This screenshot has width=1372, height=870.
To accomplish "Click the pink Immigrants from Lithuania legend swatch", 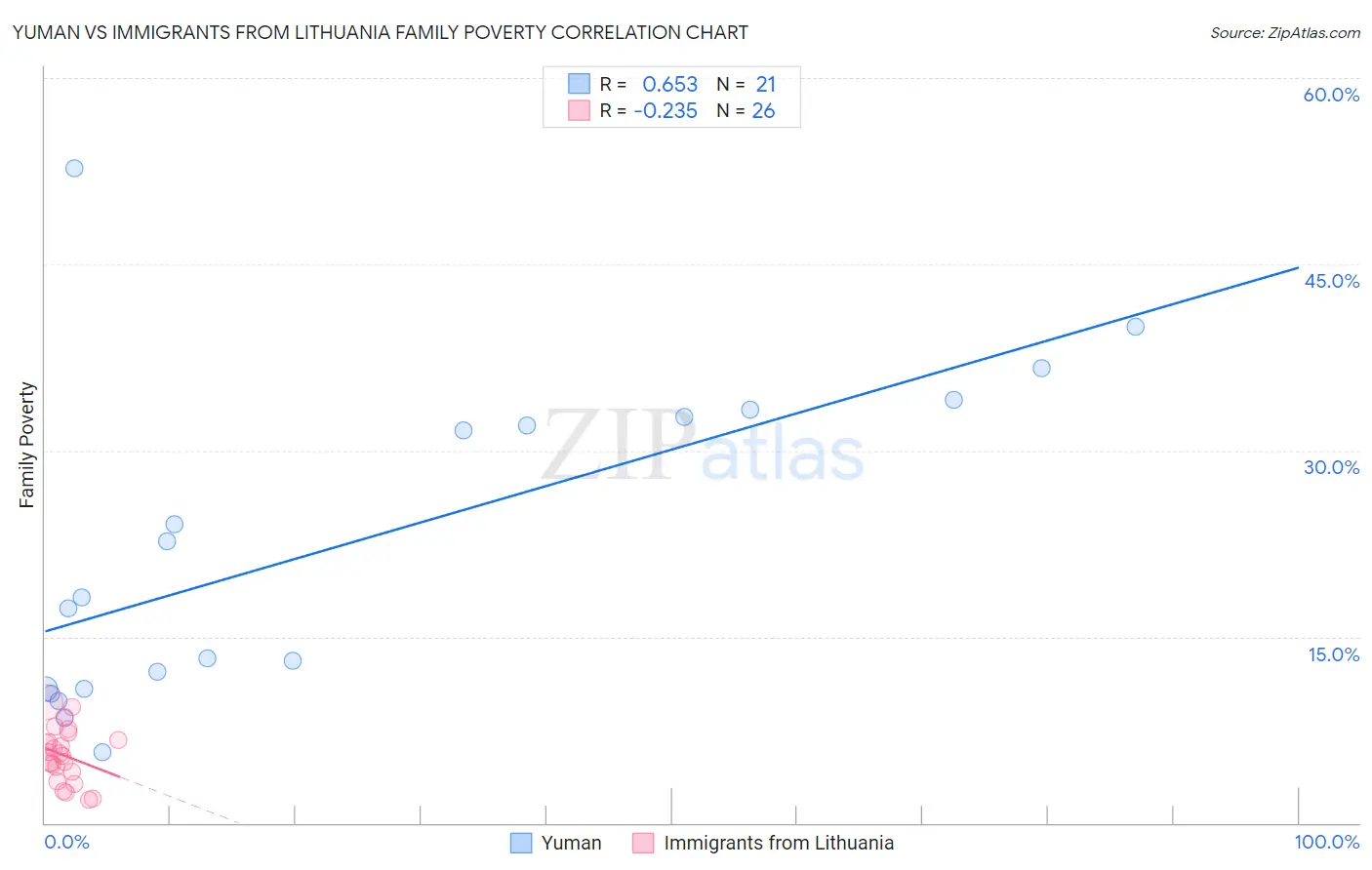I will click(643, 843).
